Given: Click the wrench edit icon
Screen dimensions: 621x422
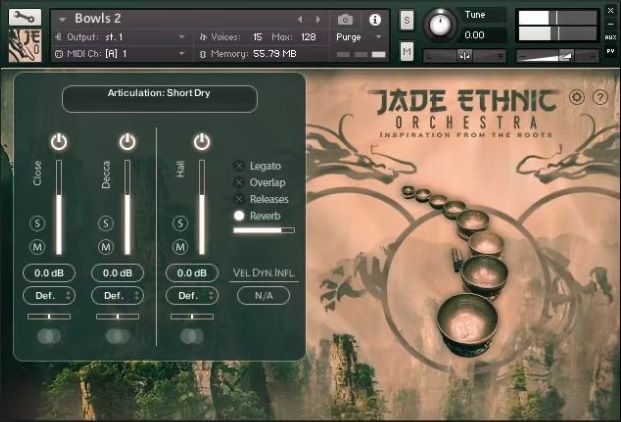Looking at the screenshot, I should [26, 18].
